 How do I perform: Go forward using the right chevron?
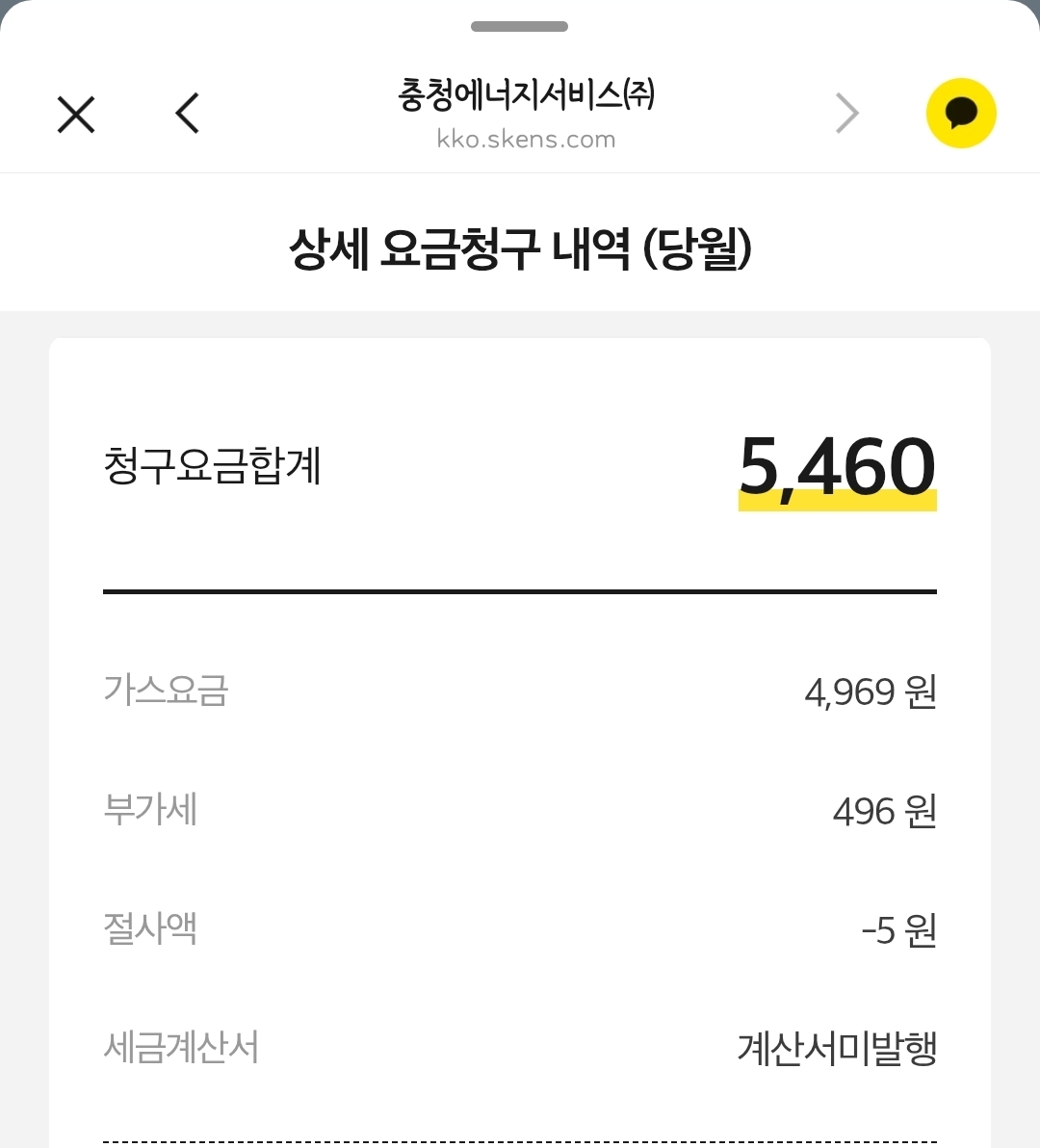(x=846, y=114)
